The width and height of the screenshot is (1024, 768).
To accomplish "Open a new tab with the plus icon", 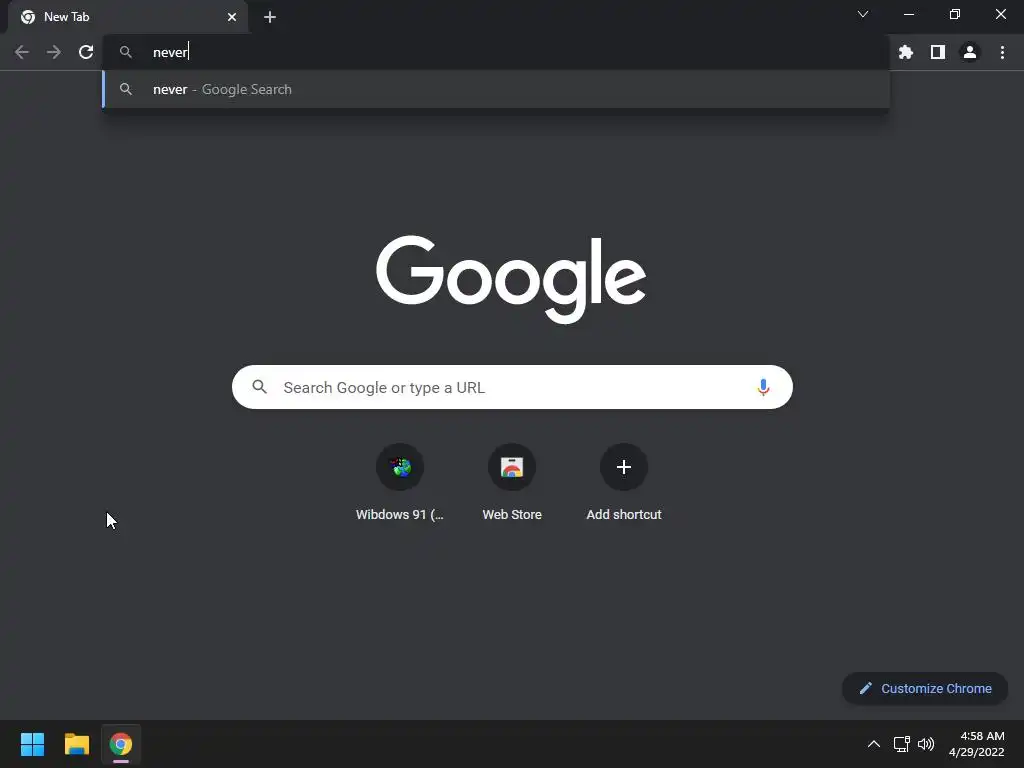I will pyautogui.click(x=270, y=17).
